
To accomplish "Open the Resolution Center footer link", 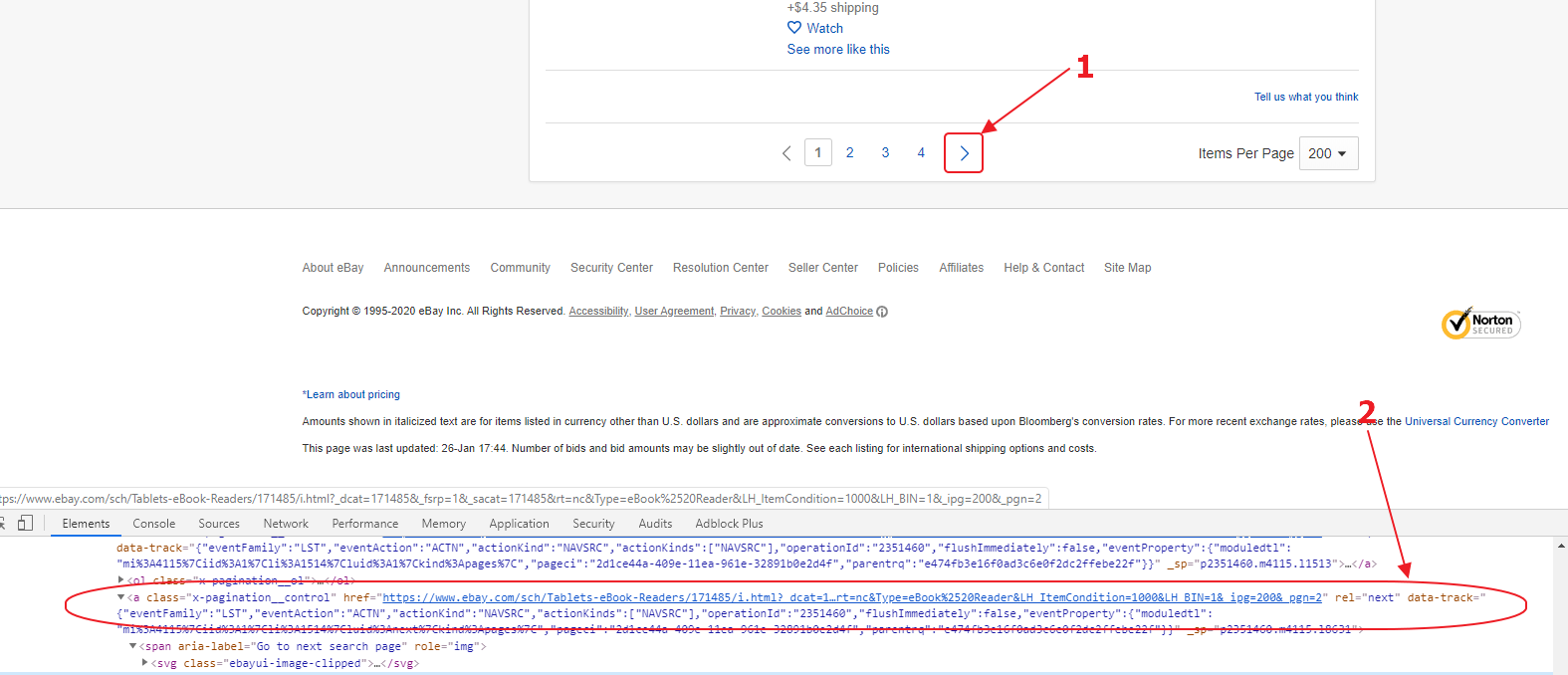I will pos(721,268).
